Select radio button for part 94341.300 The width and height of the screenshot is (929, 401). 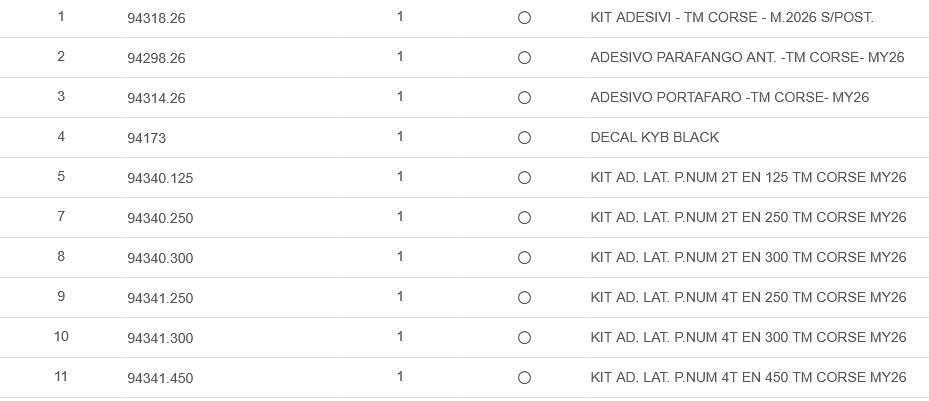[524, 338]
